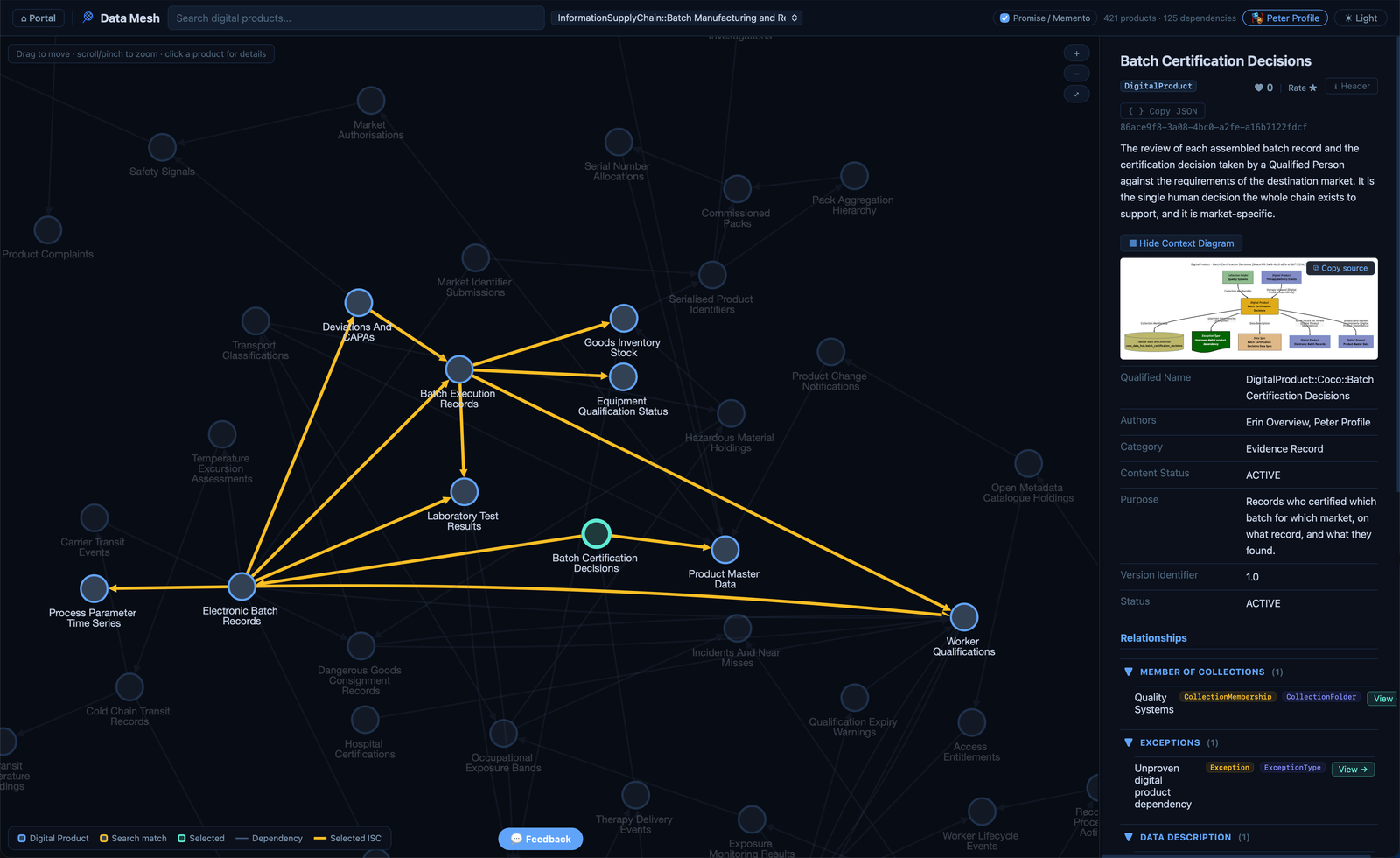Collapse the Data Description section
Screen dimensions: 1400x858
[x=1129, y=837]
